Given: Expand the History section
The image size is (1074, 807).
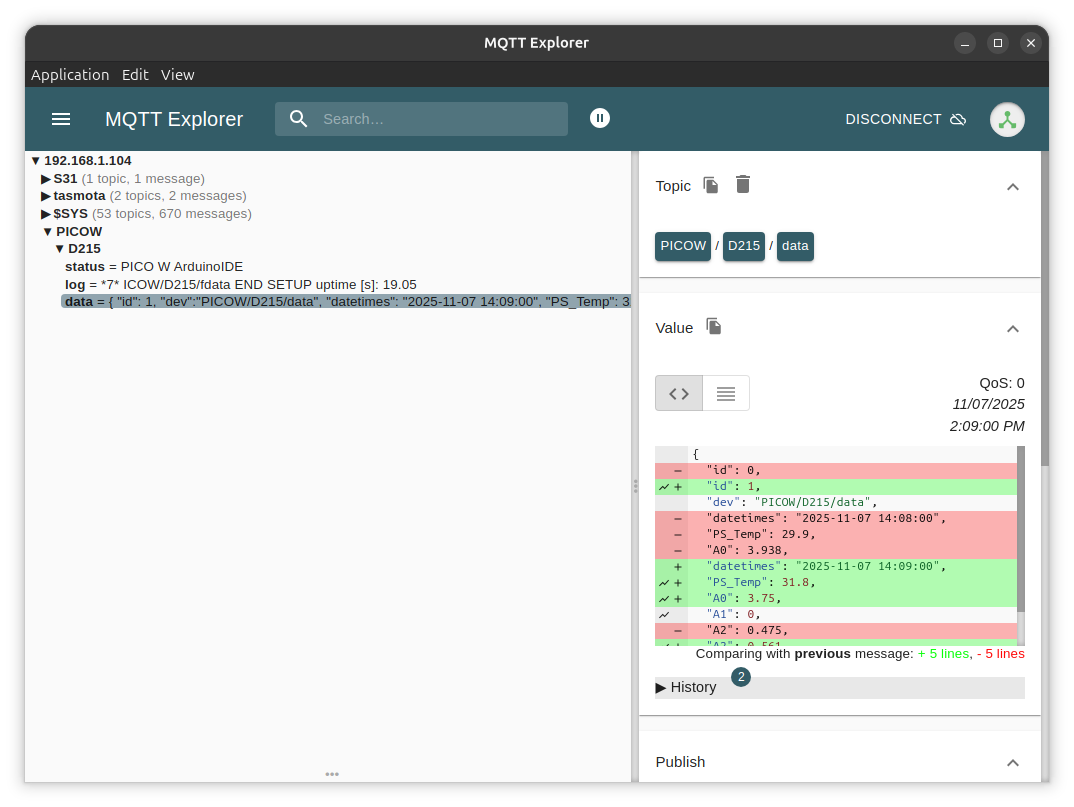Looking at the screenshot, I should (687, 687).
